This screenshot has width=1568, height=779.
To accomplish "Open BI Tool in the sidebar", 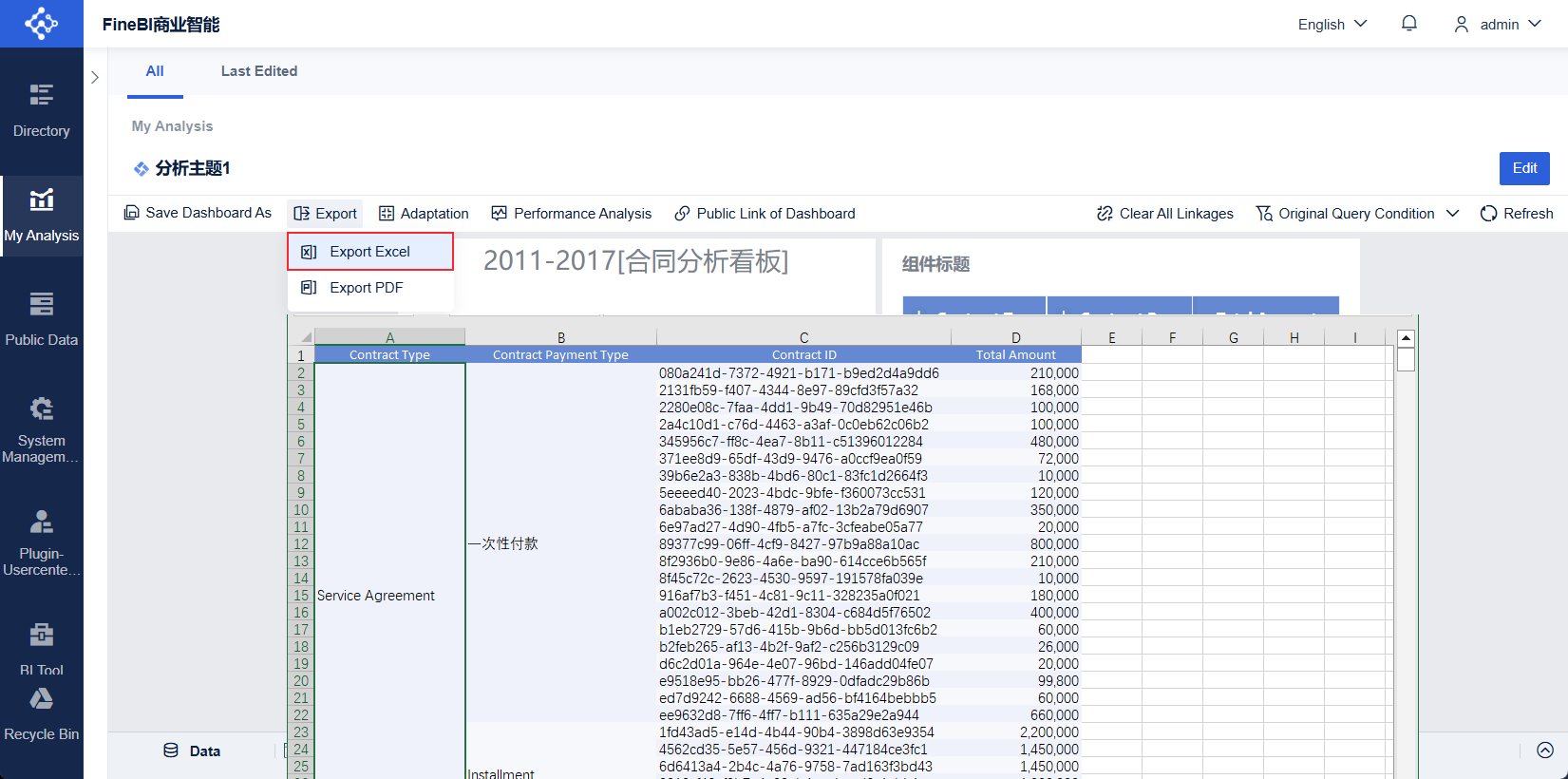I will (x=42, y=649).
